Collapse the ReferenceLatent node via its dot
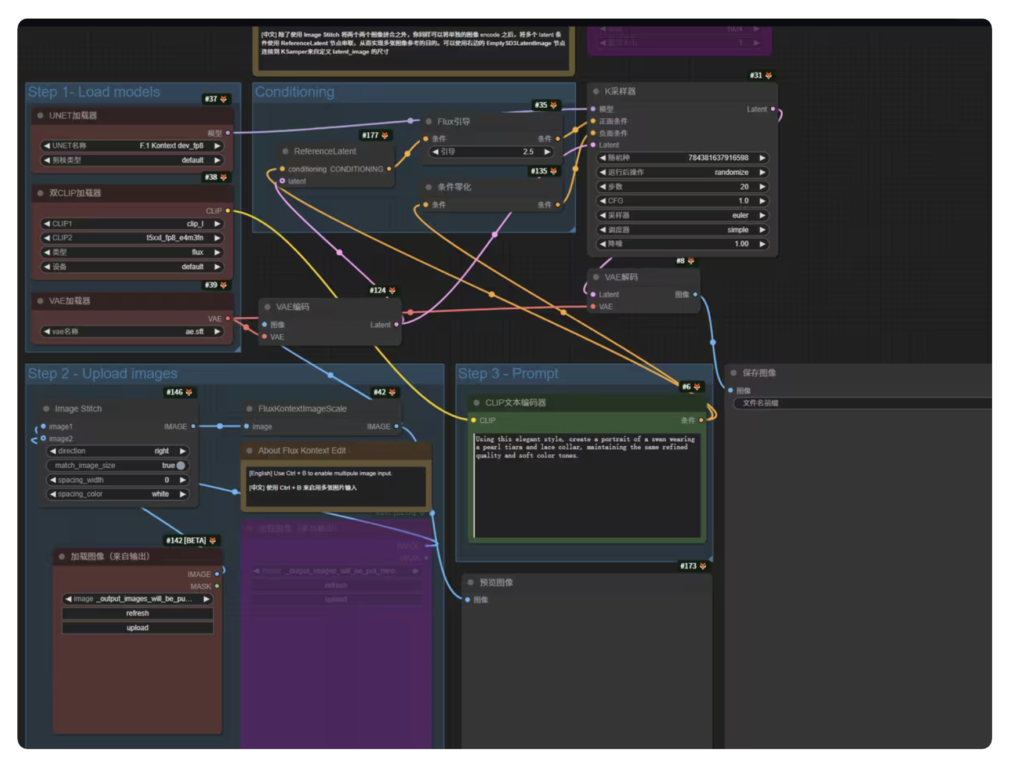 pos(285,152)
